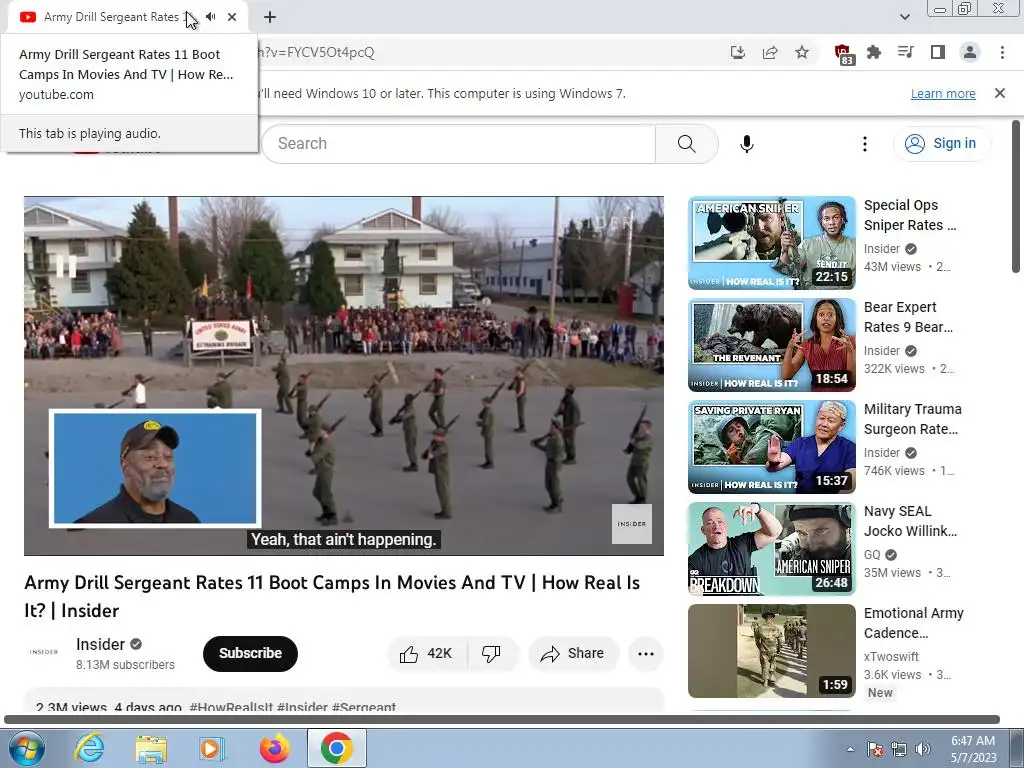Toggle the browser side panel
The image size is (1024, 768).
click(x=938, y=52)
